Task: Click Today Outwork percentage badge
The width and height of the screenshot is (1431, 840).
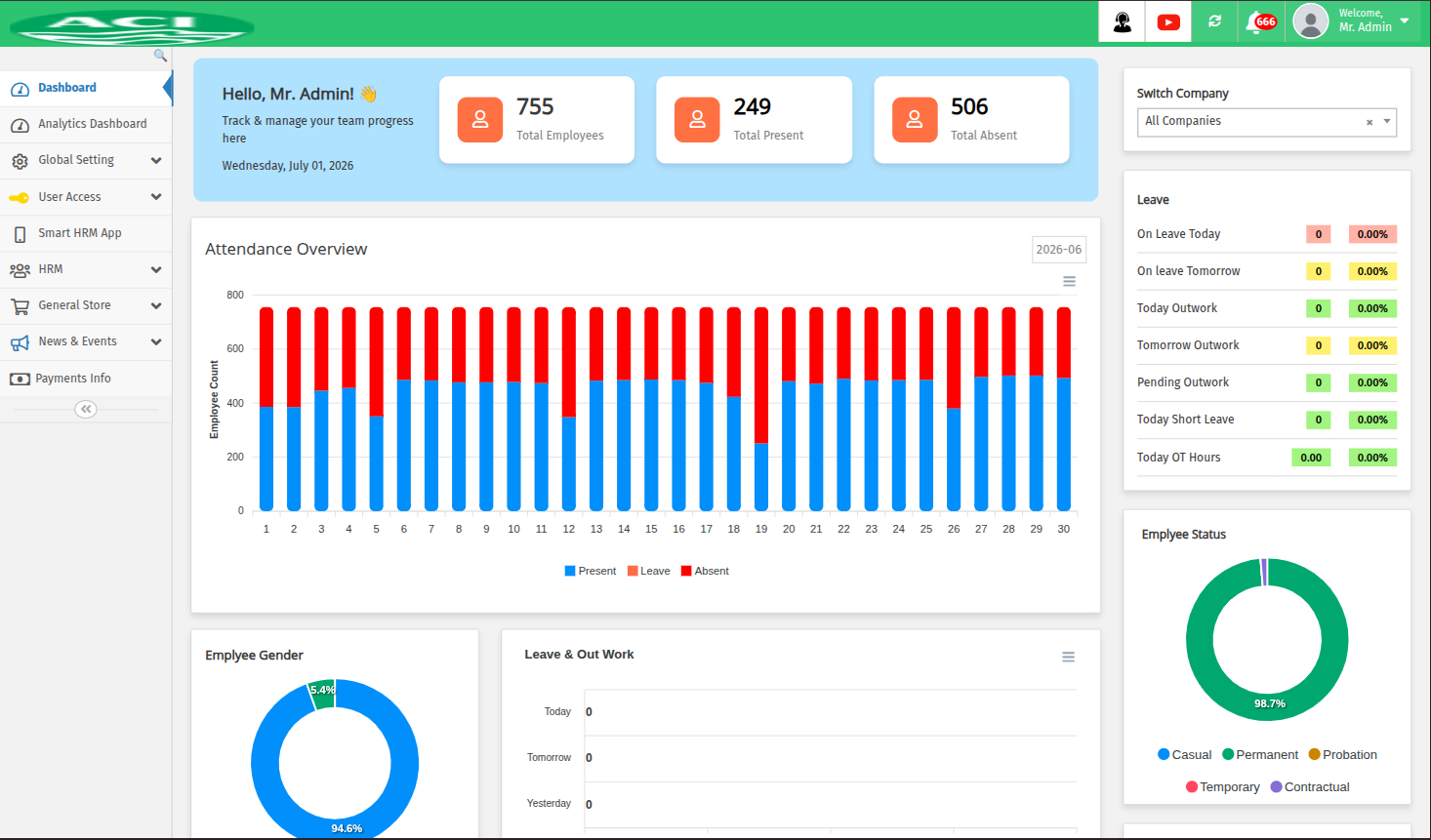Action: coord(1372,308)
